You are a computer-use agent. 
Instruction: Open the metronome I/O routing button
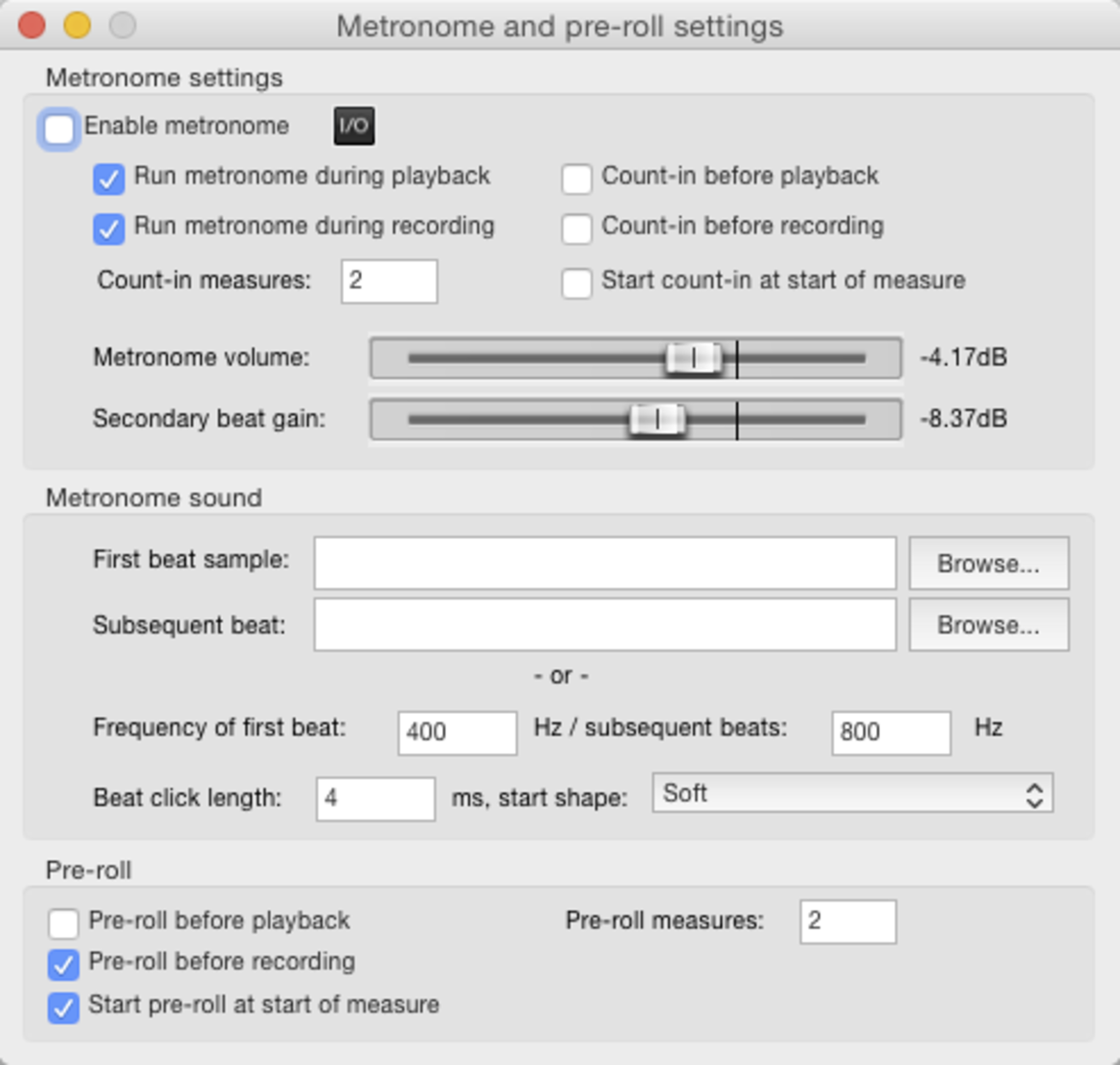354,126
